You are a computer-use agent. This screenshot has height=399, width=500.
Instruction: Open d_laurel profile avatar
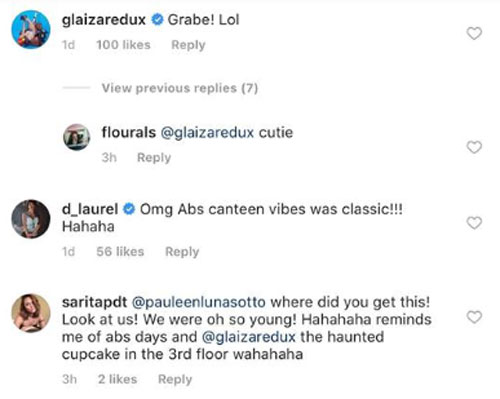31,219
